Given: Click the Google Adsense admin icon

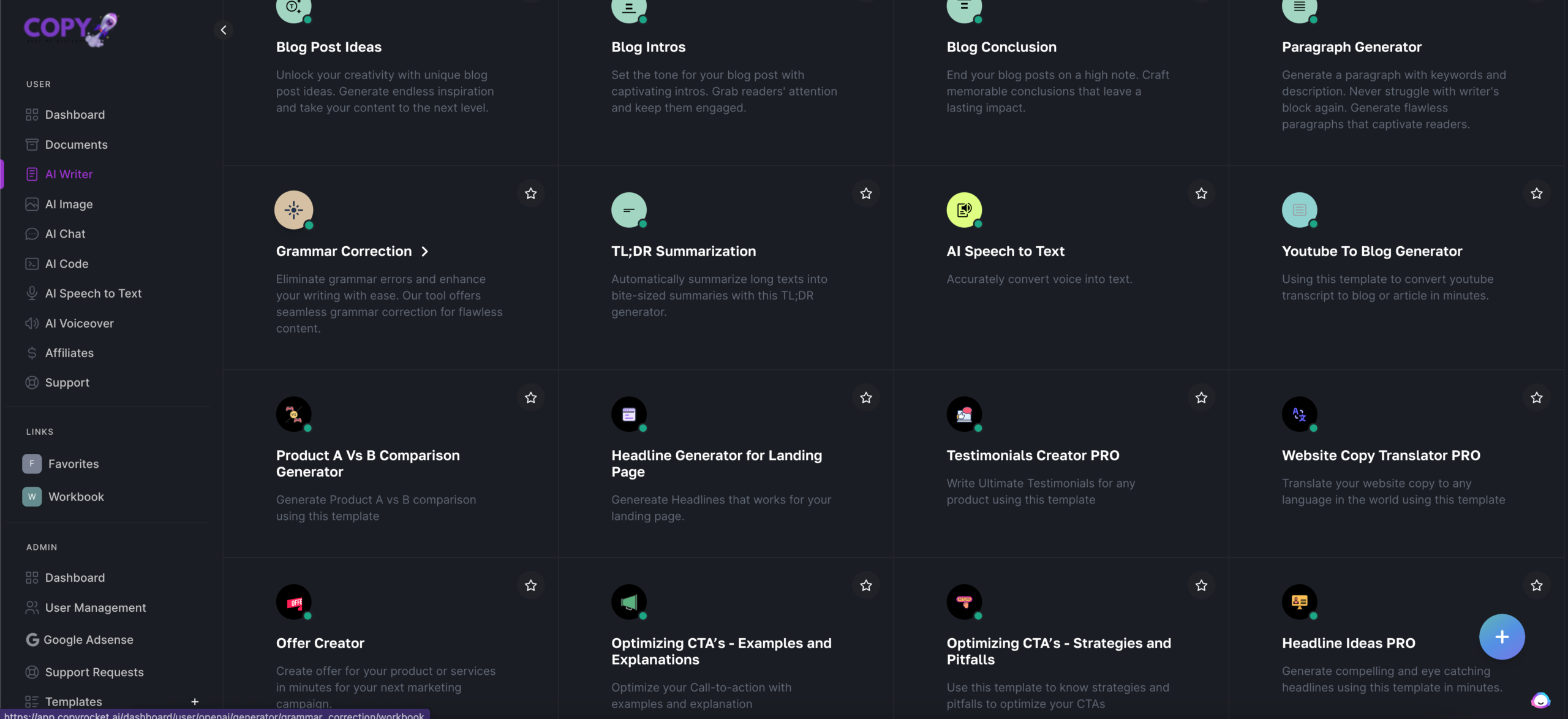Looking at the screenshot, I should [x=32, y=639].
